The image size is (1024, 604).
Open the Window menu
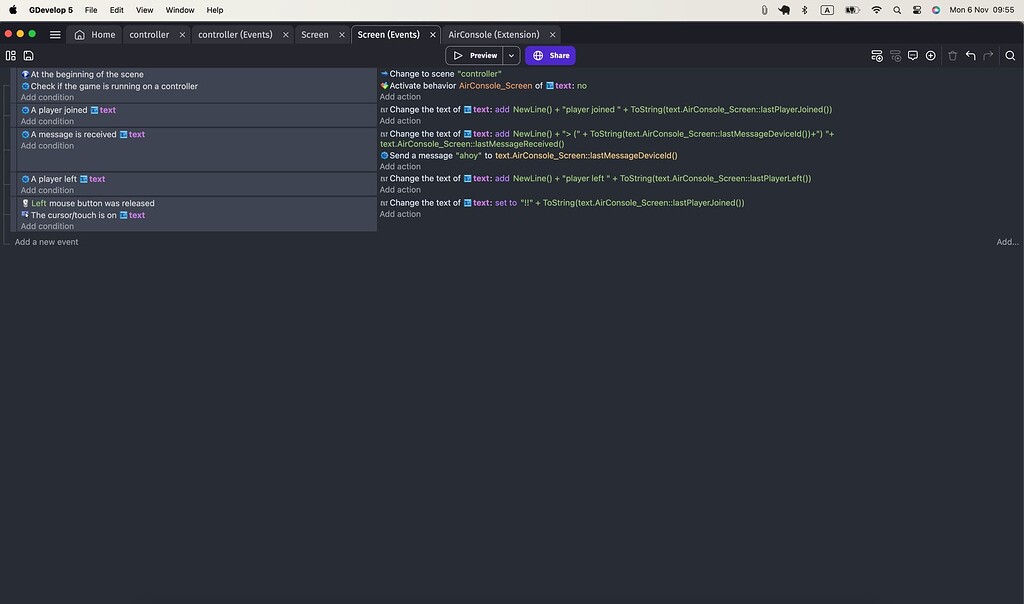[180, 10]
